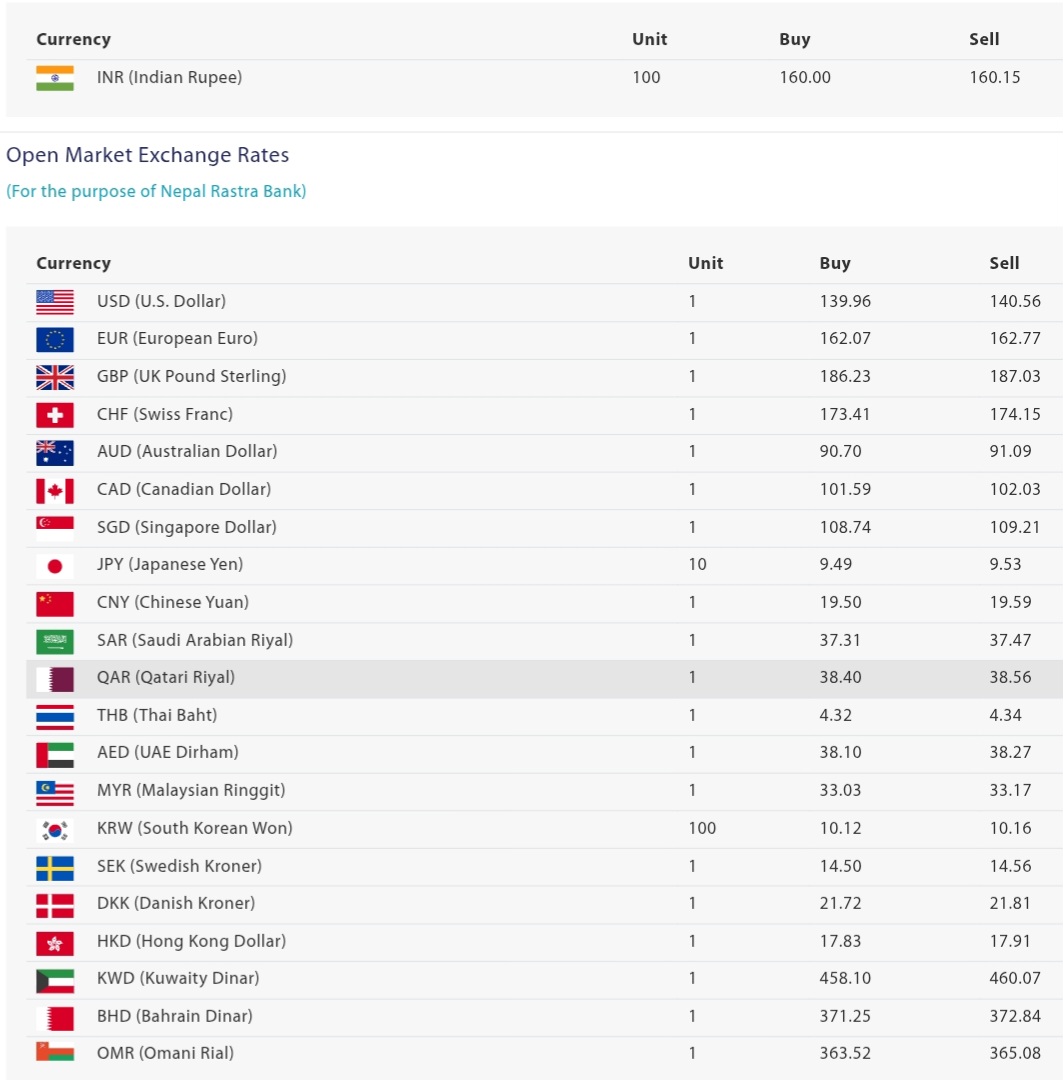Click the European Union flag icon
This screenshot has width=1063, height=1080.
(55, 339)
